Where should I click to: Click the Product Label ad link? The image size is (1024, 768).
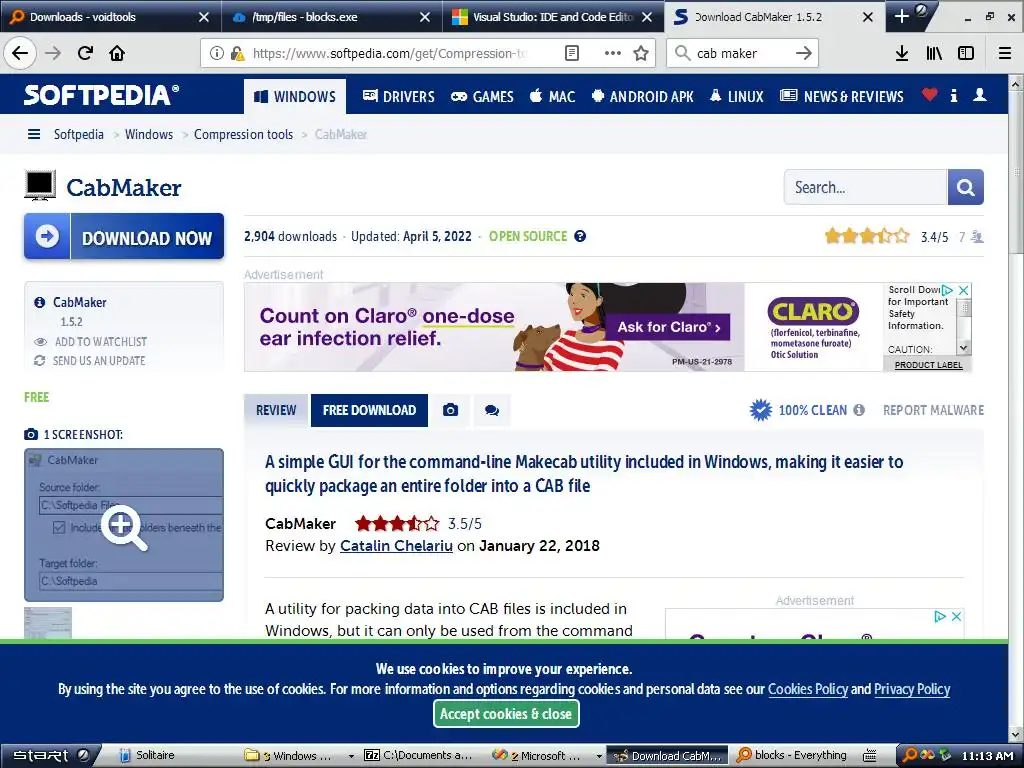point(928,365)
